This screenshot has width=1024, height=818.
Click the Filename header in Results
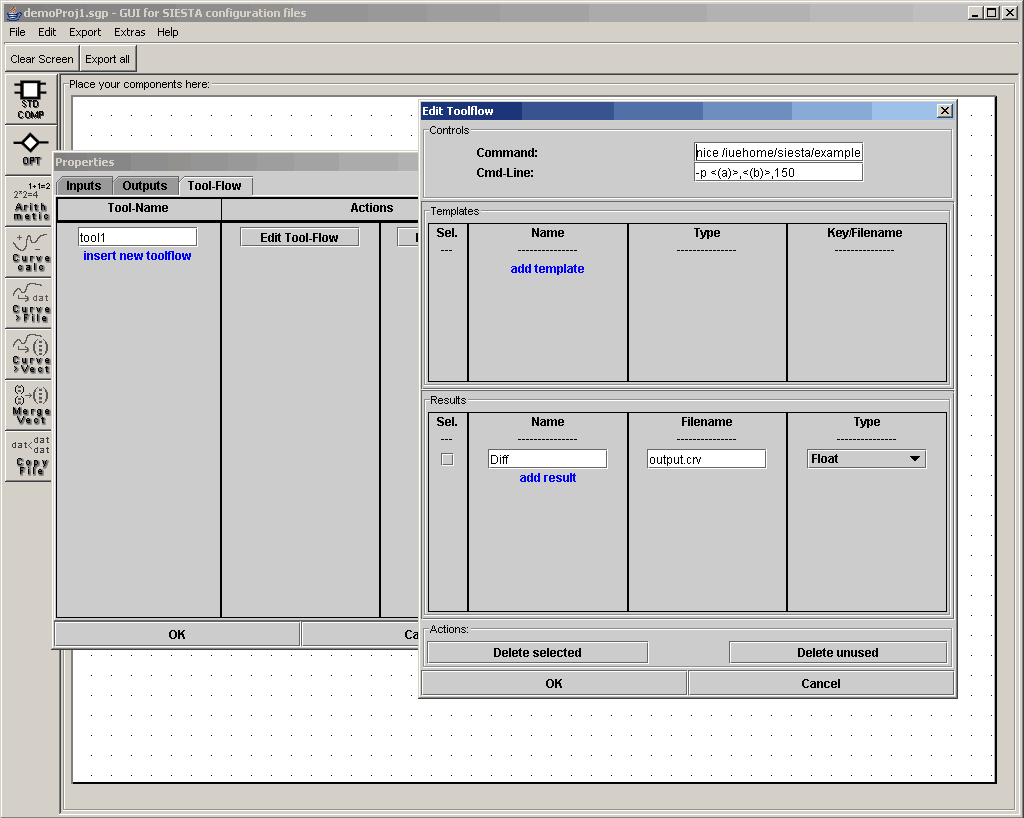(707, 422)
